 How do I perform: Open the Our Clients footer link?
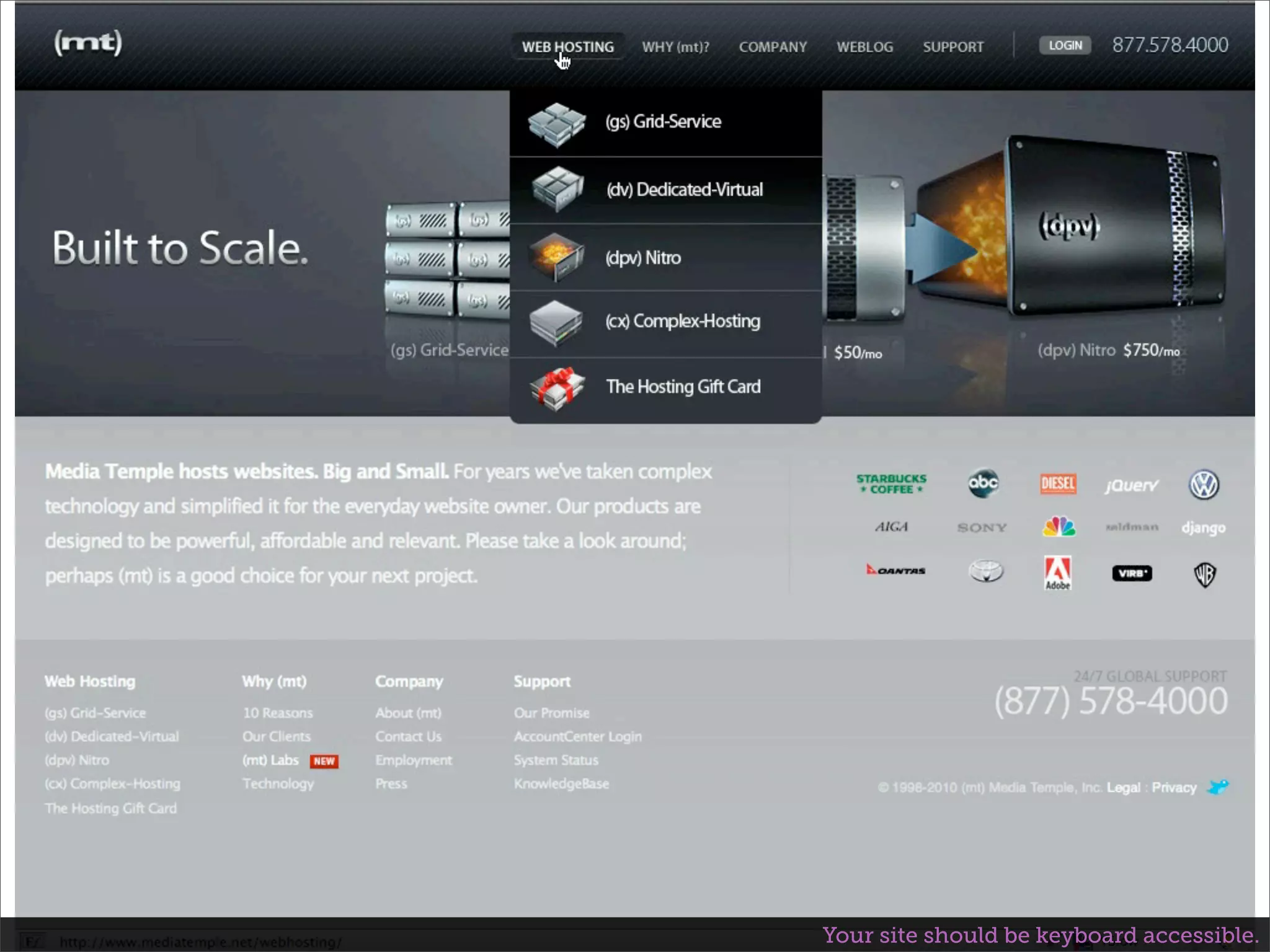[277, 737]
